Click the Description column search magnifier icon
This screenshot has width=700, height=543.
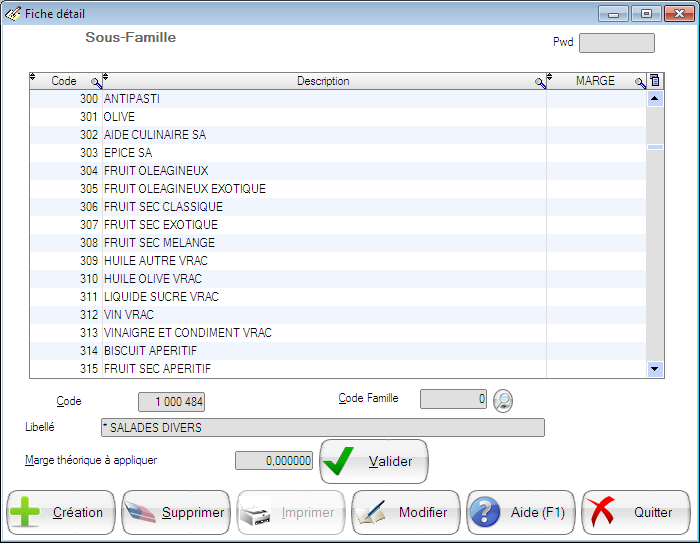(540, 83)
